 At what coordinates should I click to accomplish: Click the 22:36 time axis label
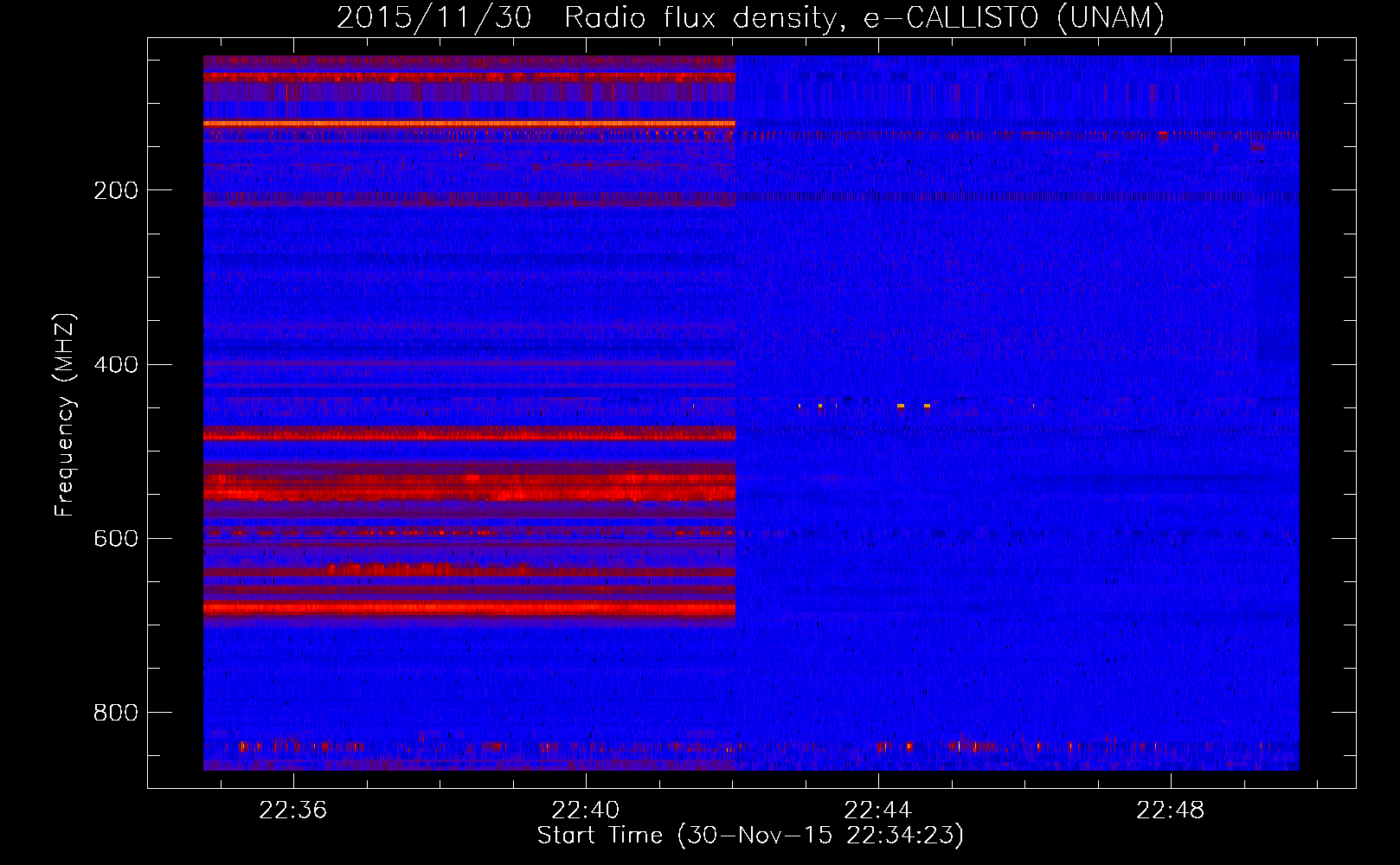(x=293, y=811)
